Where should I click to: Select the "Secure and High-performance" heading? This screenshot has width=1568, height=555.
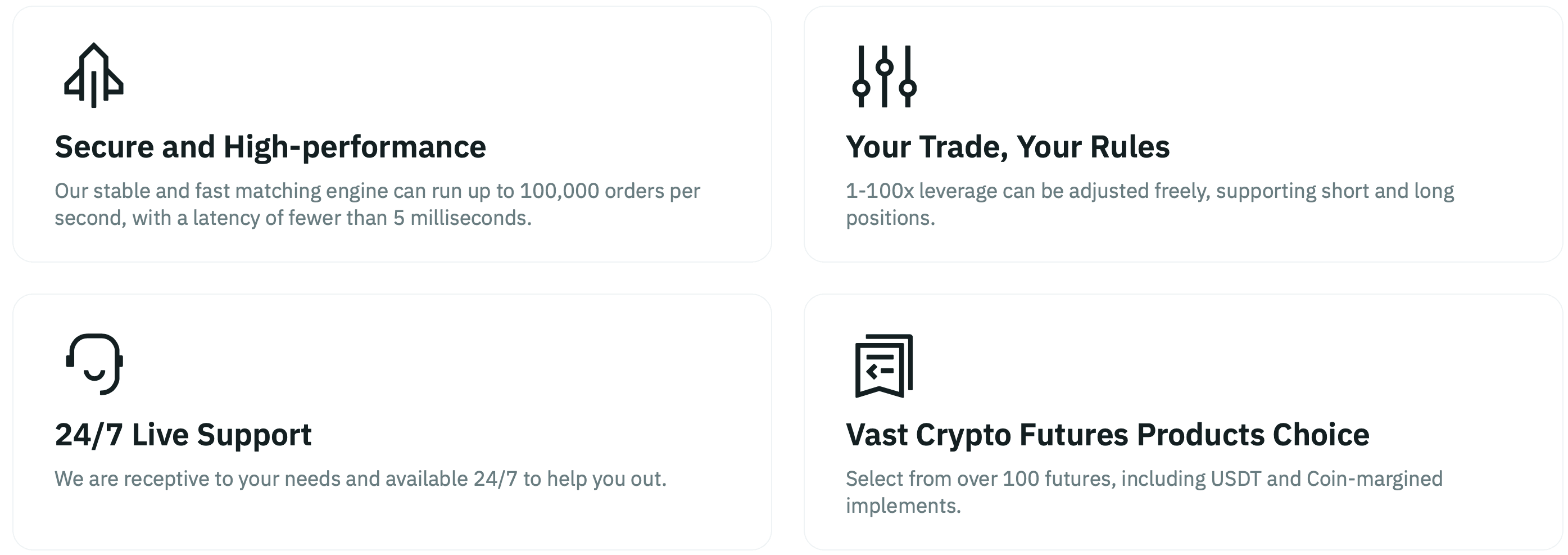270,147
